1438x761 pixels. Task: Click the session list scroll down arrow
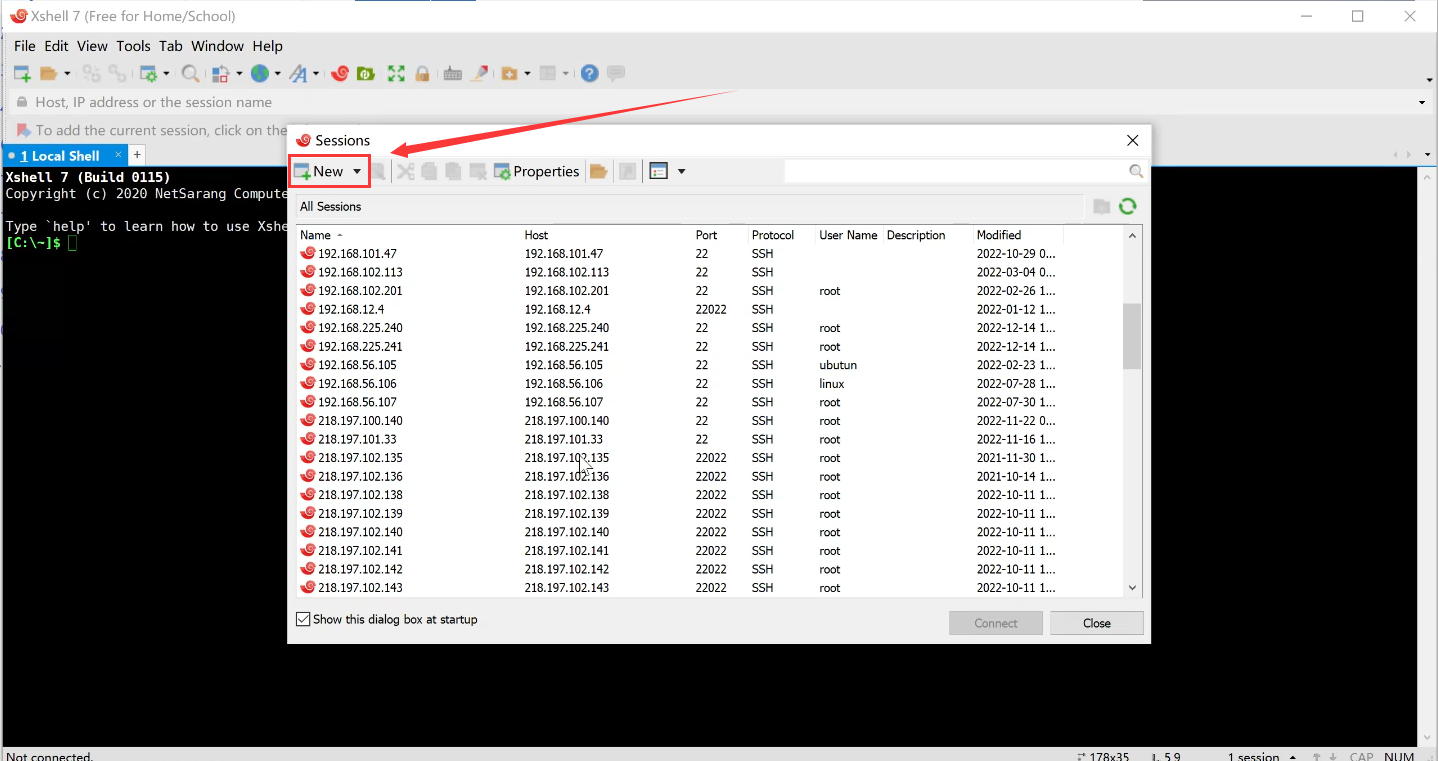coord(1132,588)
